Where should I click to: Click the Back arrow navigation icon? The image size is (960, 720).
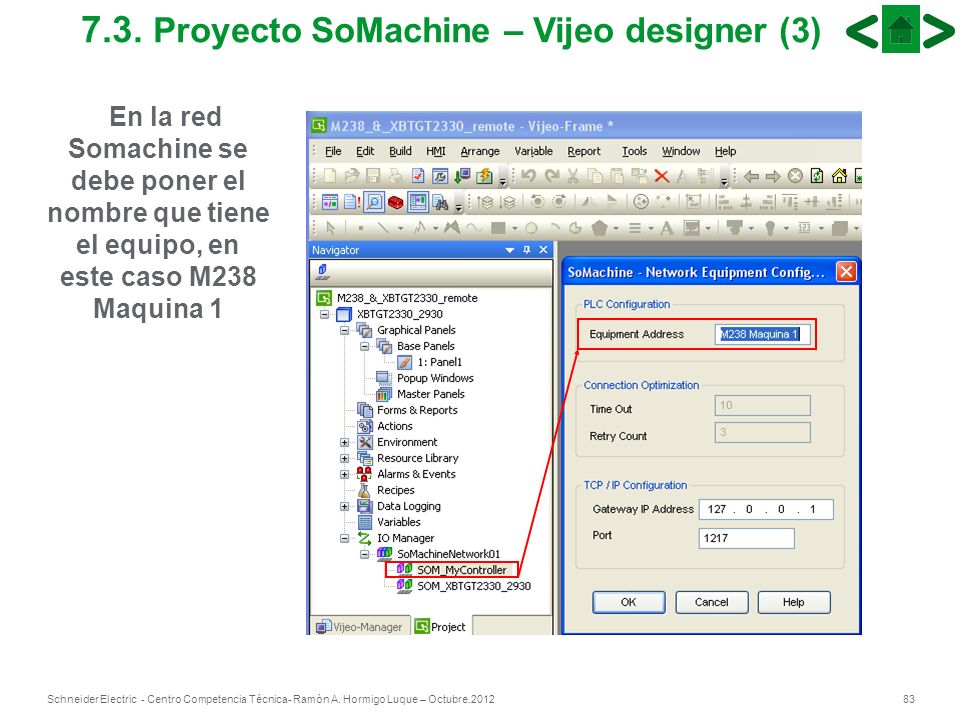[751, 176]
